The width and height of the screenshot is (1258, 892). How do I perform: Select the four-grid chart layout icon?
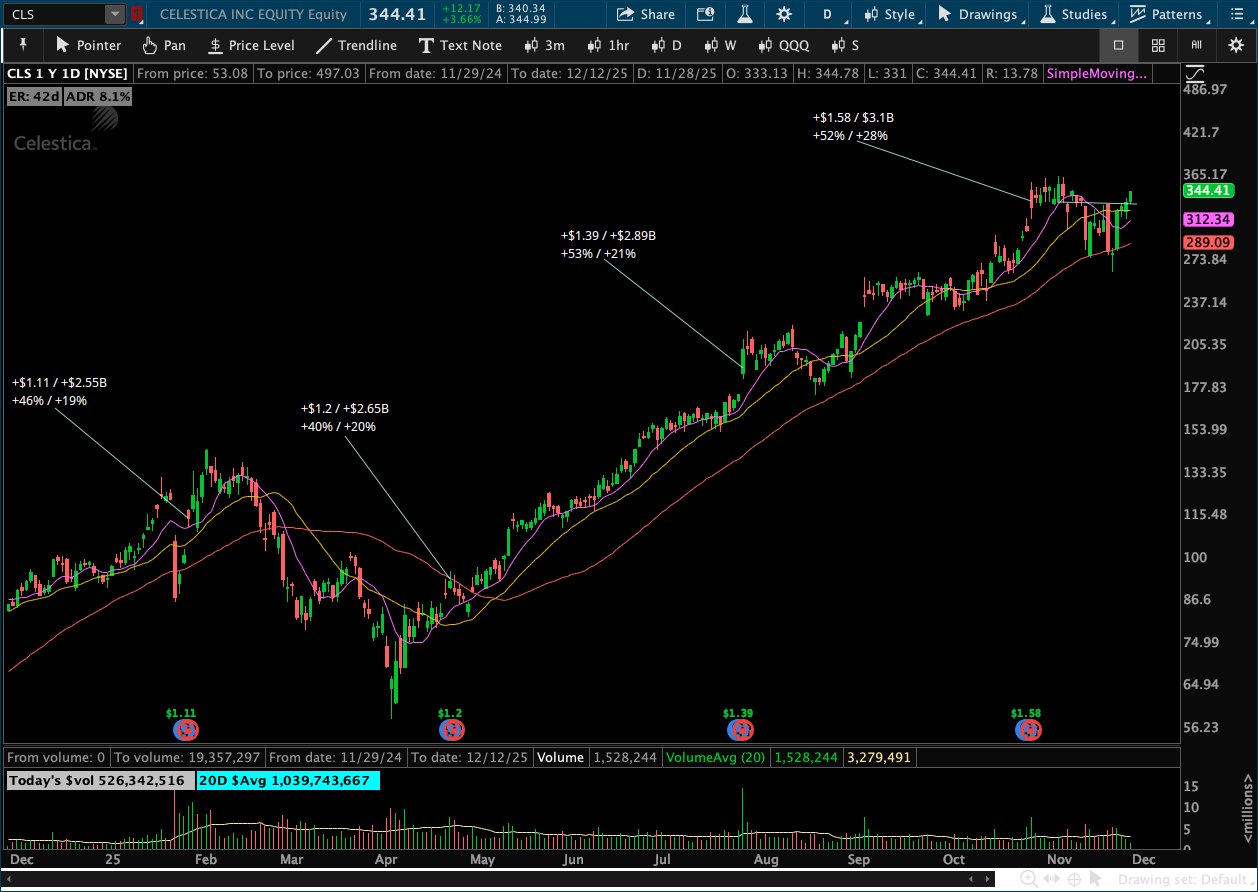pyautogui.click(x=1158, y=45)
